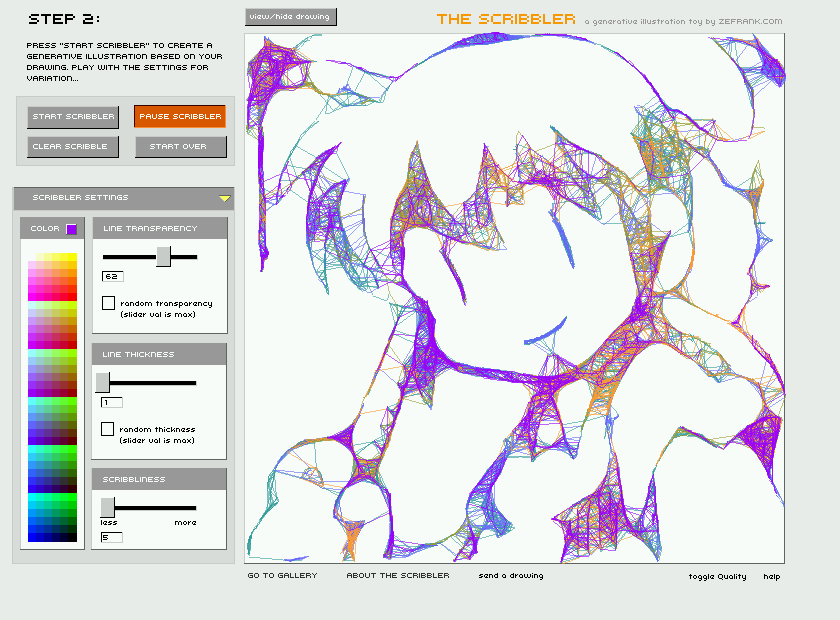Click the 'random thickness' label text
Viewport: 840px width, 620px height.
coord(157,429)
